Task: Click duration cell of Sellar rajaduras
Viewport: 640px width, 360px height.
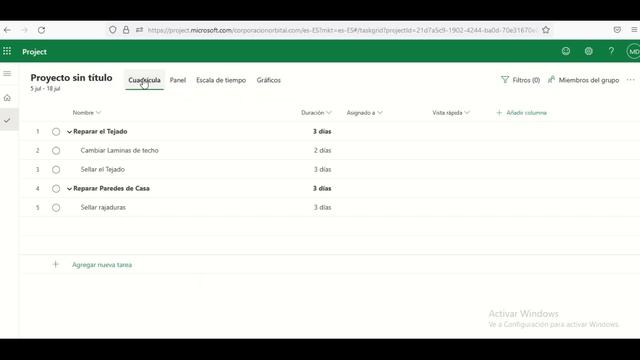Action: point(322,207)
